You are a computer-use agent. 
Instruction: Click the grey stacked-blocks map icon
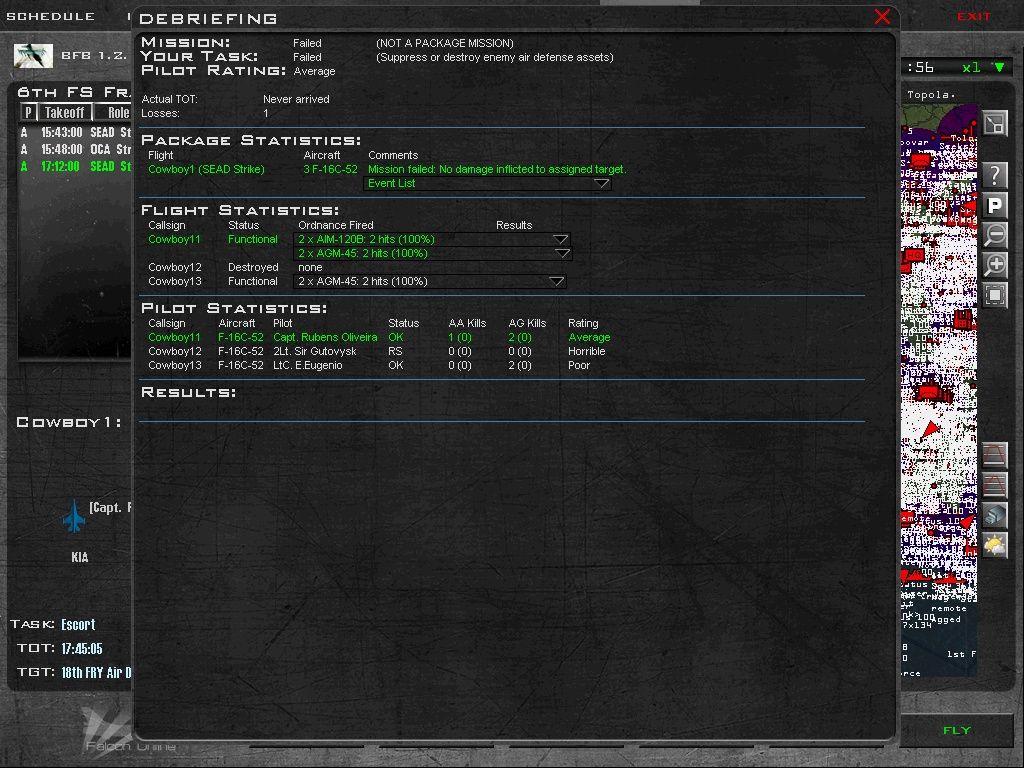click(x=995, y=515)
